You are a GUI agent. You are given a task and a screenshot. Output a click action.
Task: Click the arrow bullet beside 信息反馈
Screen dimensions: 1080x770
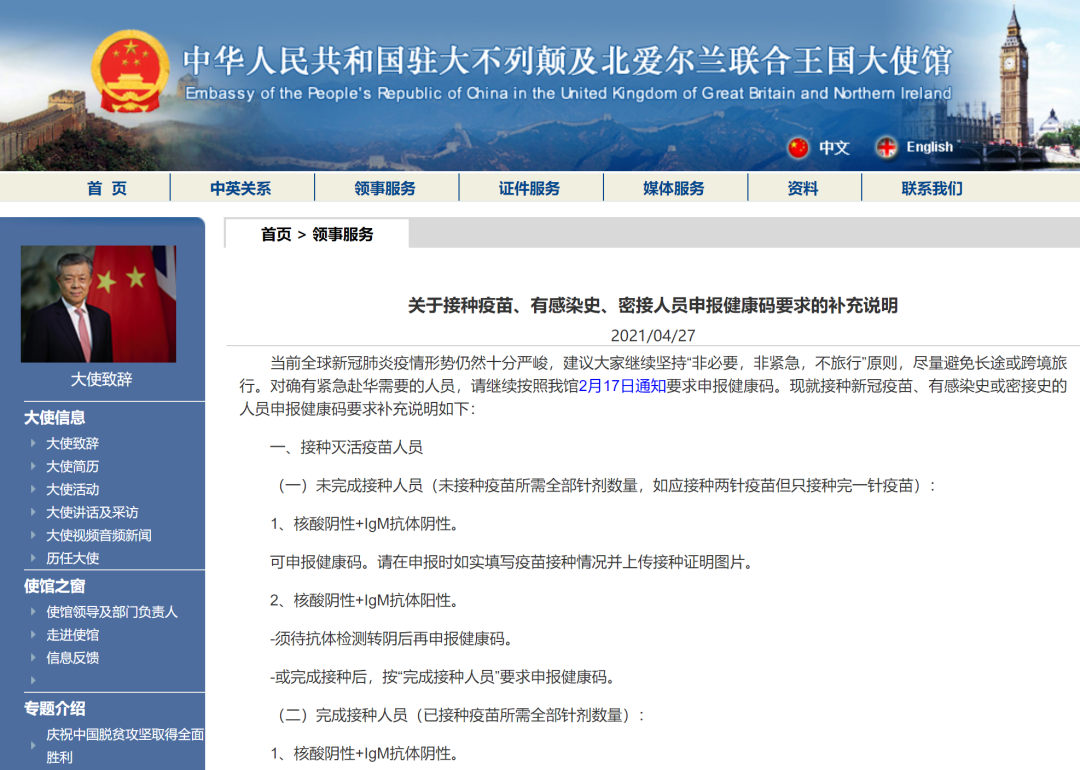coord(32,657)
